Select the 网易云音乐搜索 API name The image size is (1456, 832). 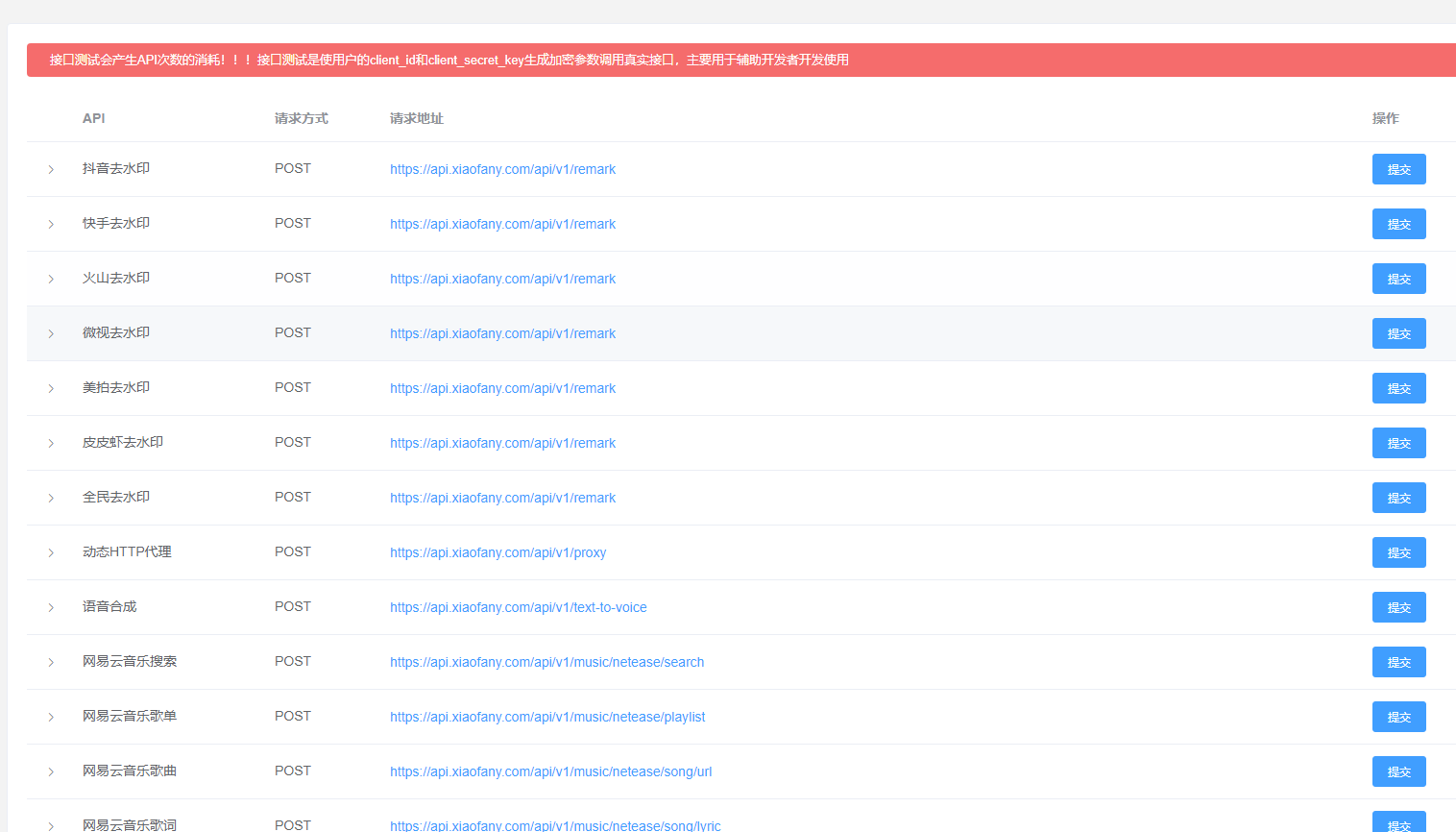(x=129, y=661)
